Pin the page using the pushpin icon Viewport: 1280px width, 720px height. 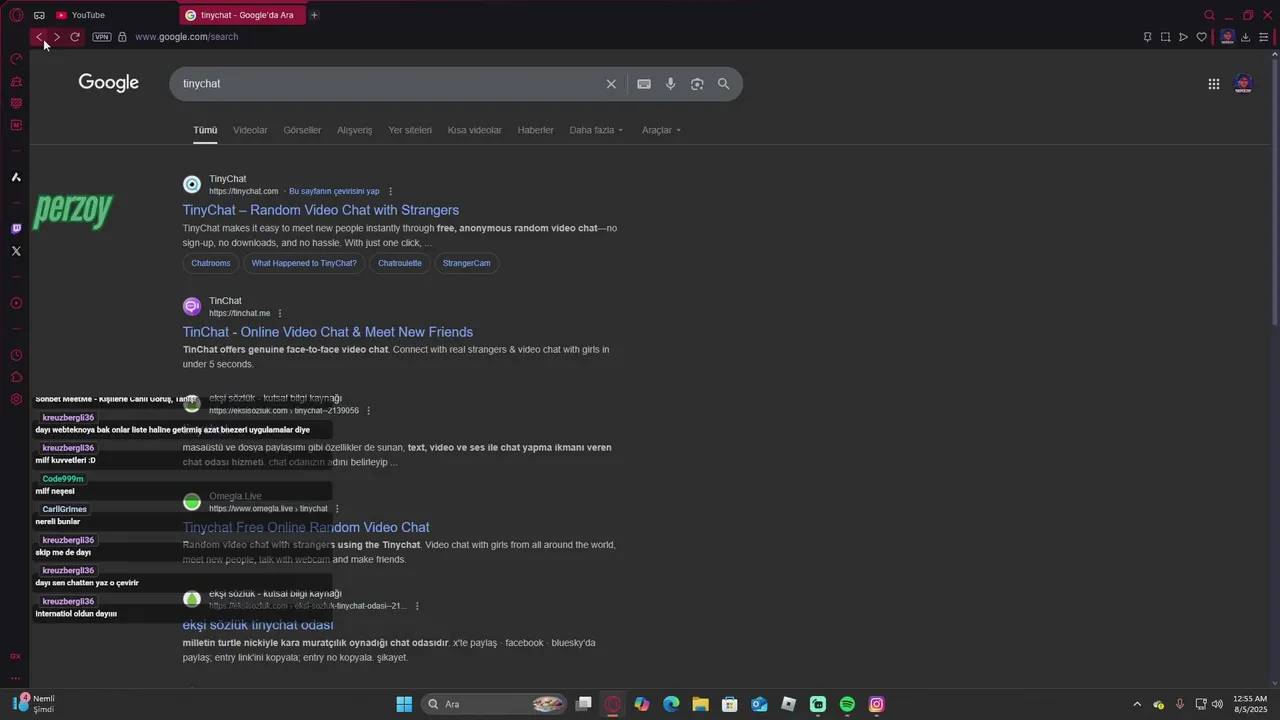coord(1147,37)
